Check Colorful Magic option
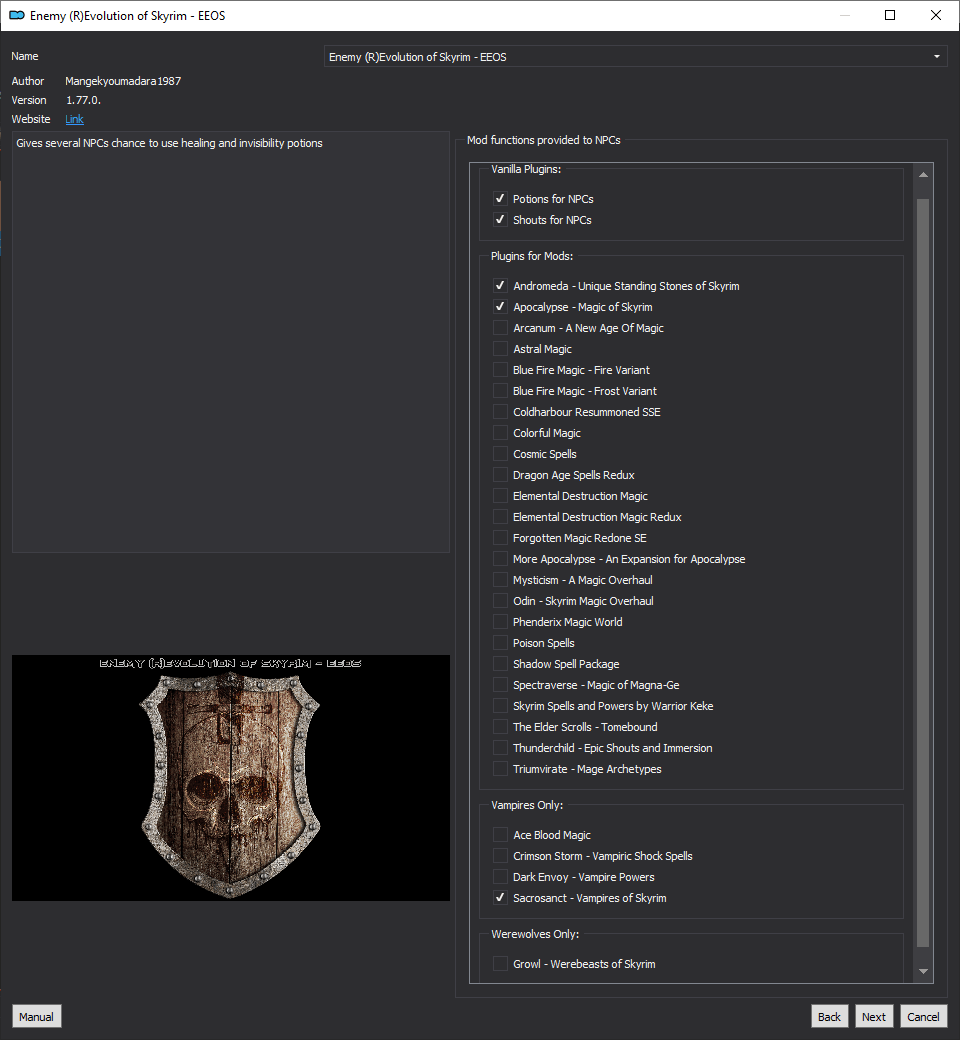Image resolution: width=960 pixels, height=1040 pixels. click(500, 433)
